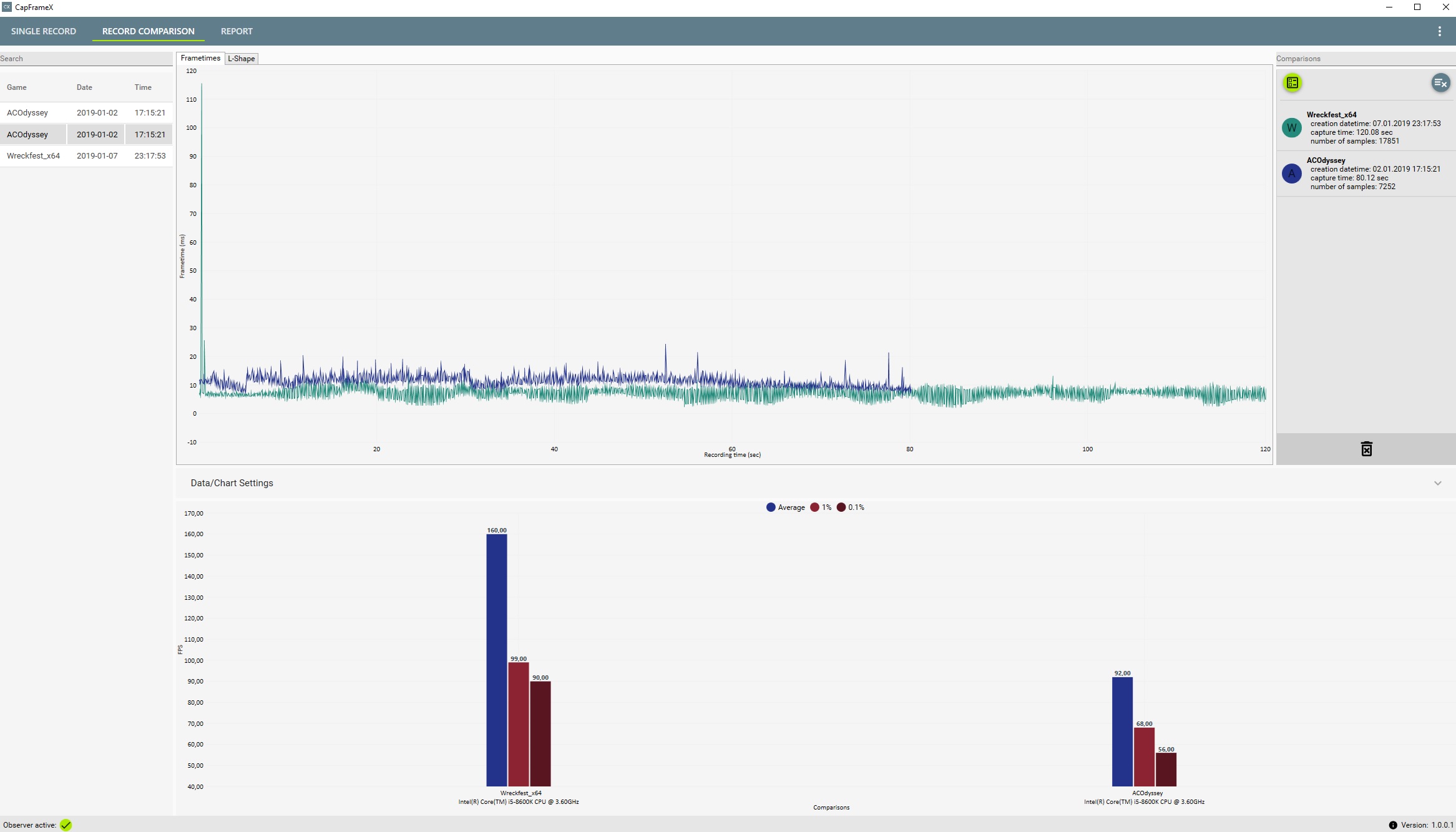This screenshot has height=832, width=1456.
Task: Select the ACOdyssey 'A' avatar icon
Action: [1291, 174]
